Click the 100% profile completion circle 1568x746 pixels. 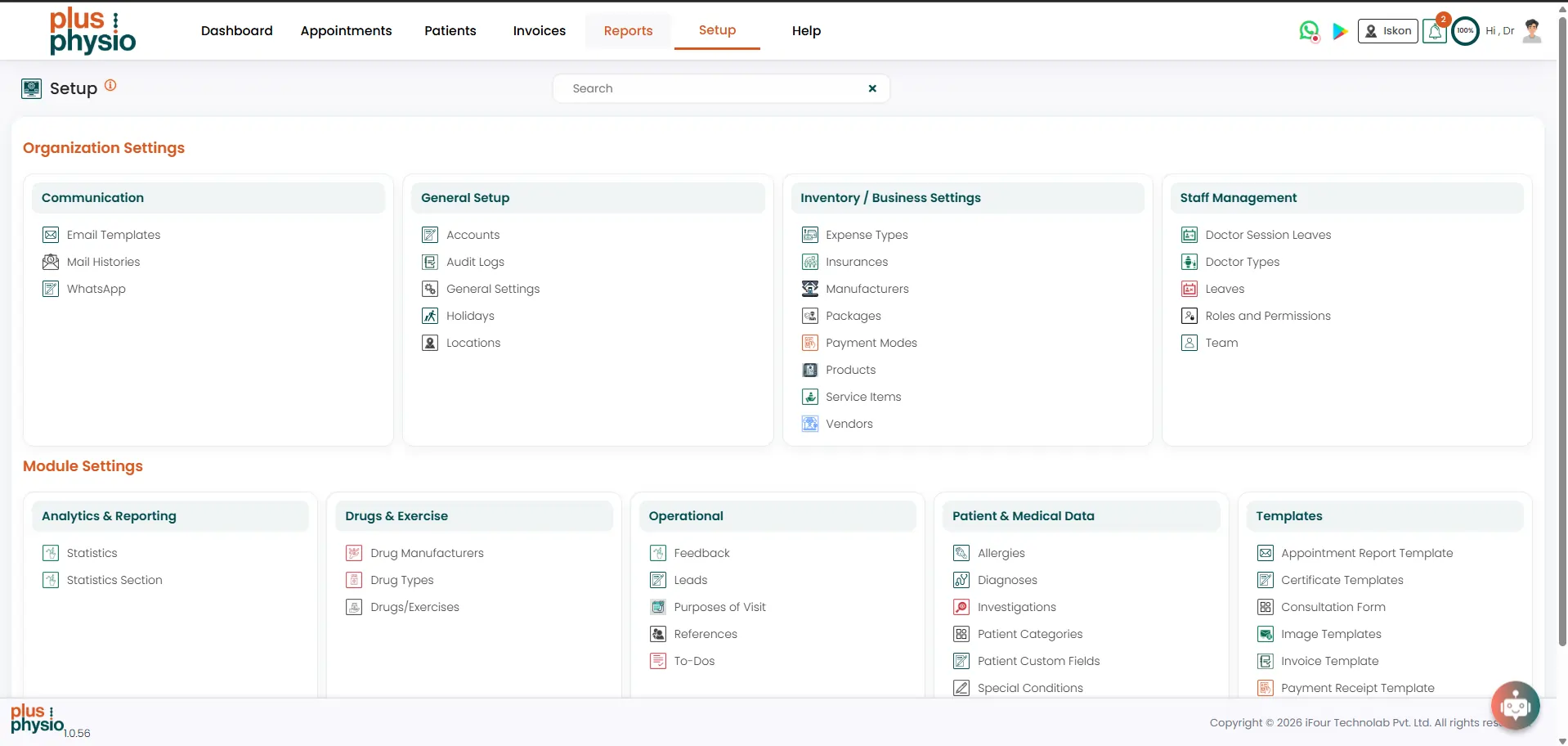[1465, 31]
